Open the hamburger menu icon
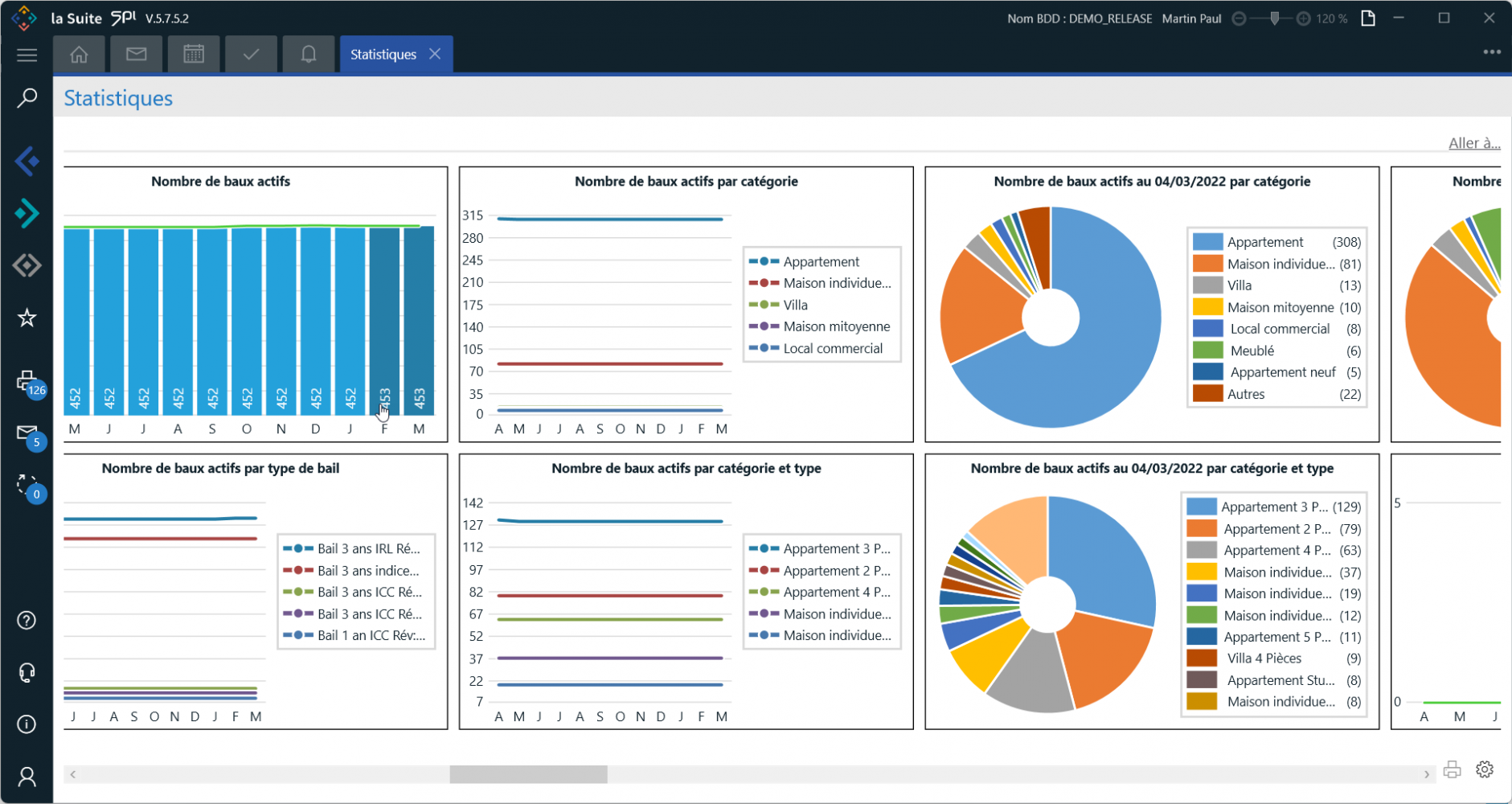This screenshot has height=804, width=1512. (27, 55)
